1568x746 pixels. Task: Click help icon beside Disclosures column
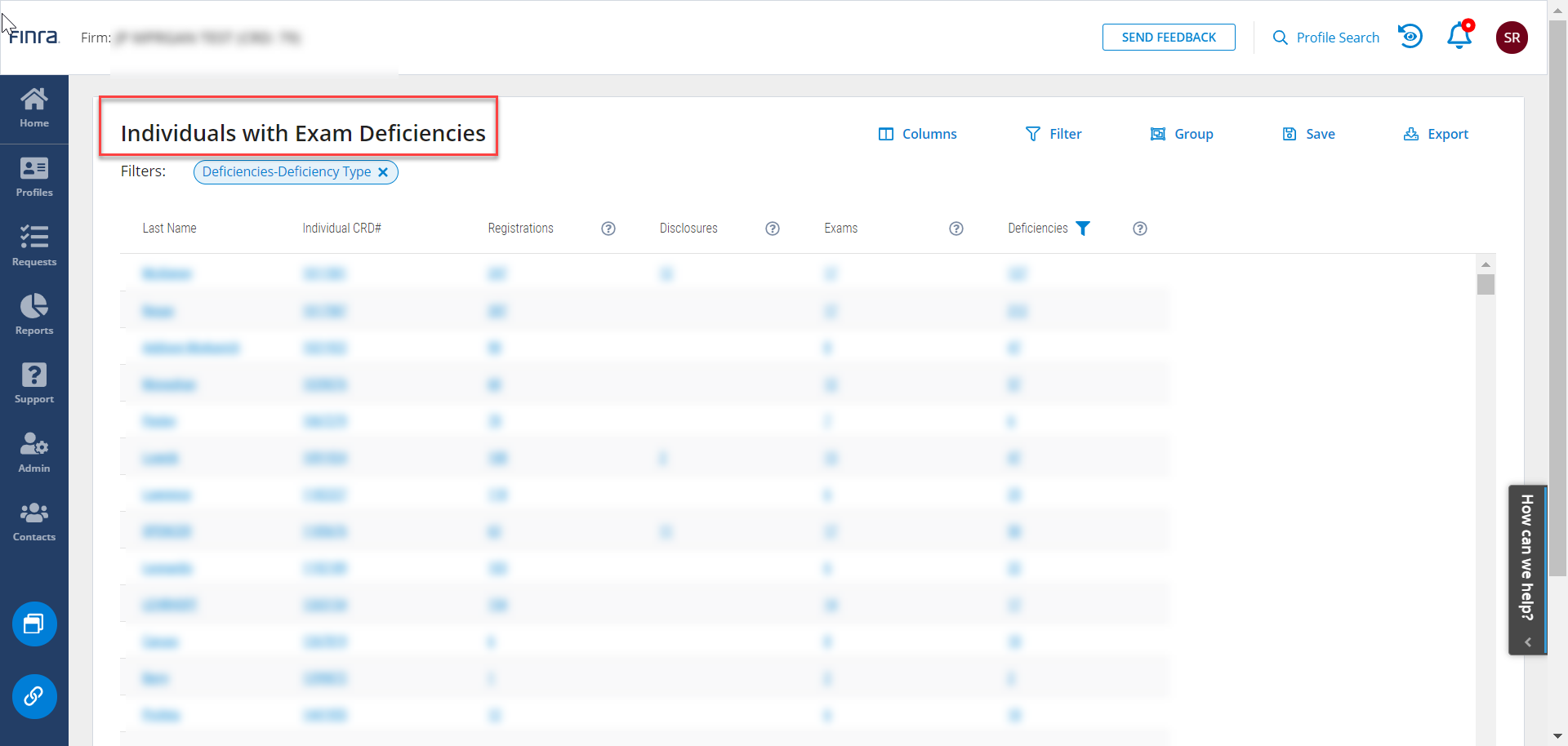(x=773, y=229)
